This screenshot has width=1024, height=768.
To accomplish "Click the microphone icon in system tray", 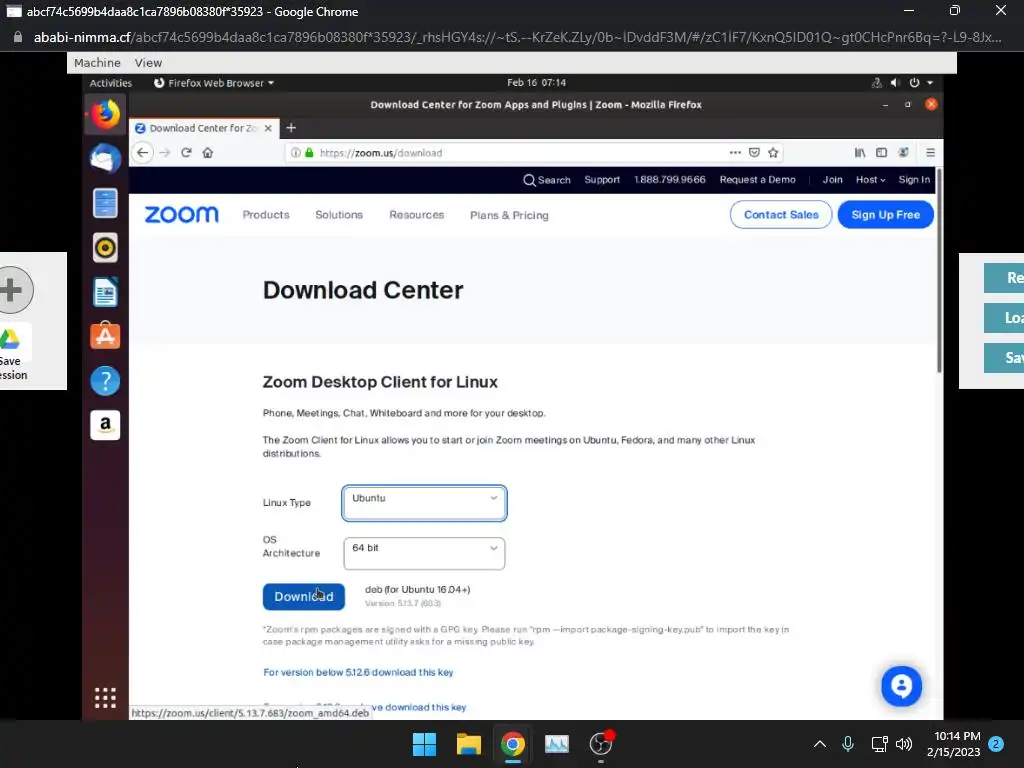I will tap(848, 744).
